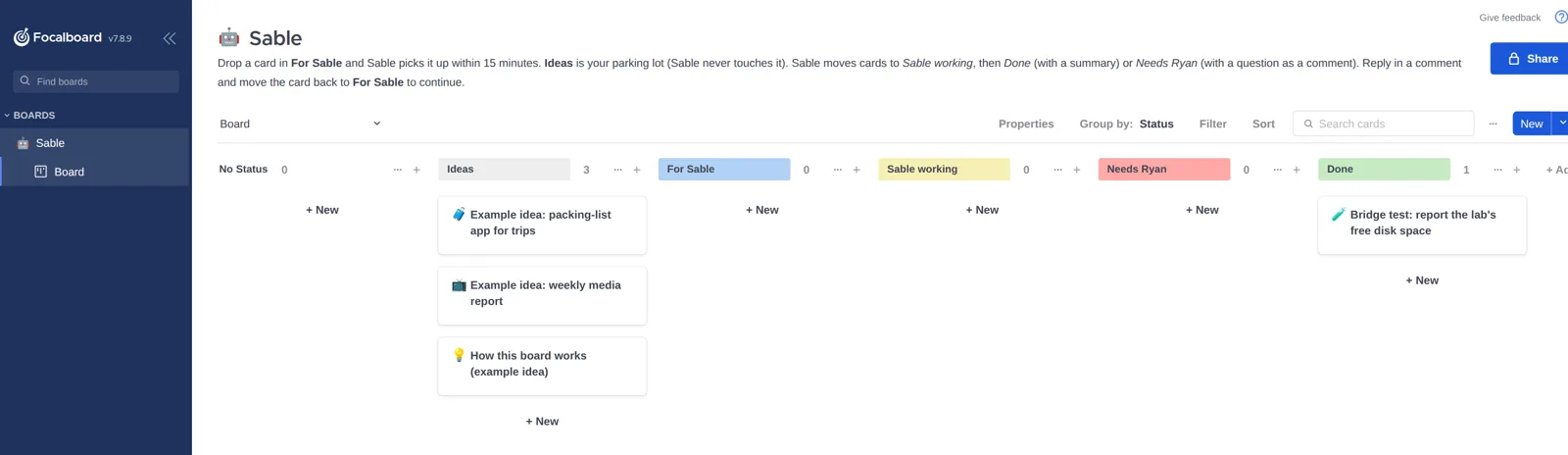This screenshot has width=1568, height=455.
Task: Click the test tube icon on Bridge test card
Action: [x=1339, y=214]
